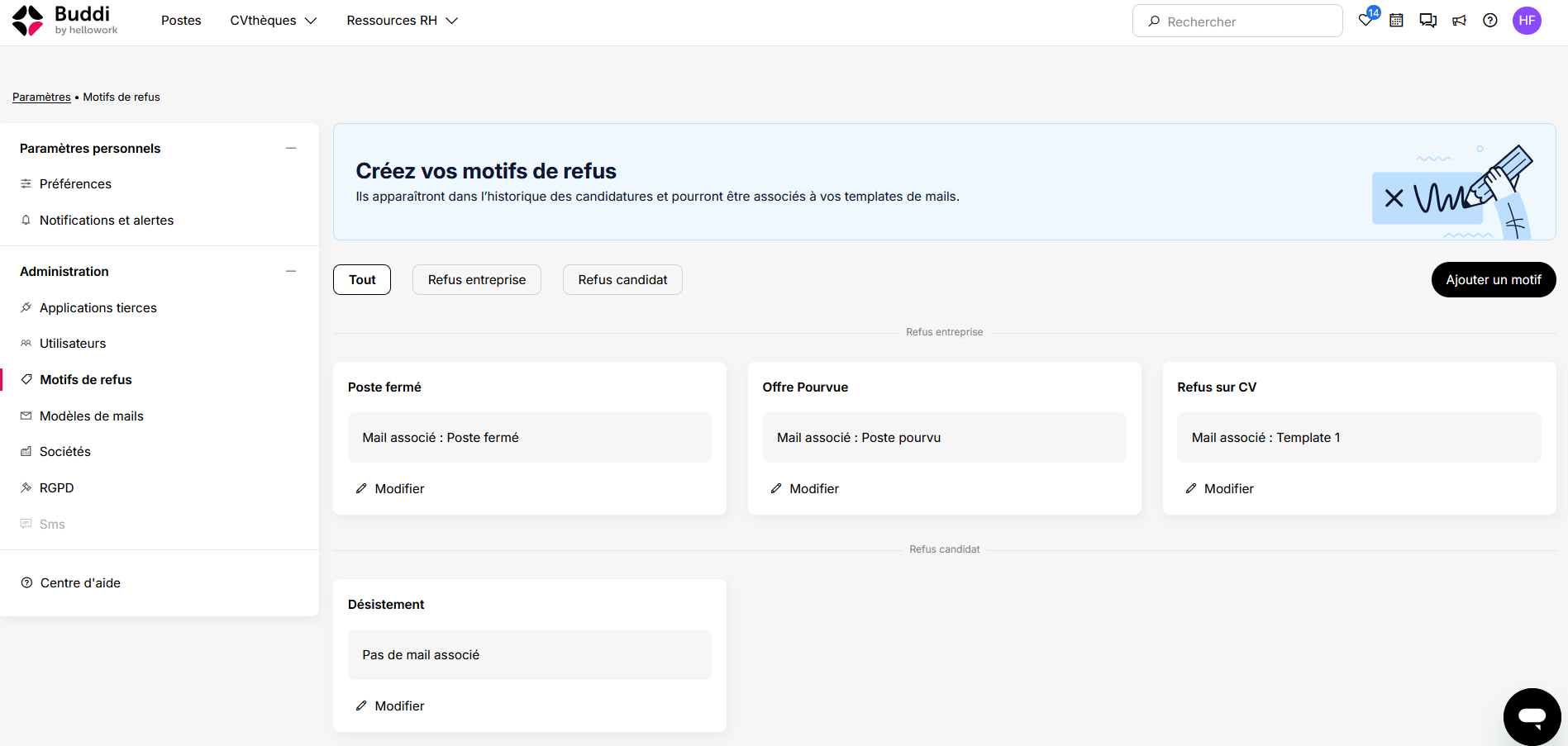The width and height of the screenshot is (1568, 746).
Task: Open the help question mark icon in header
Action: 1490,21
